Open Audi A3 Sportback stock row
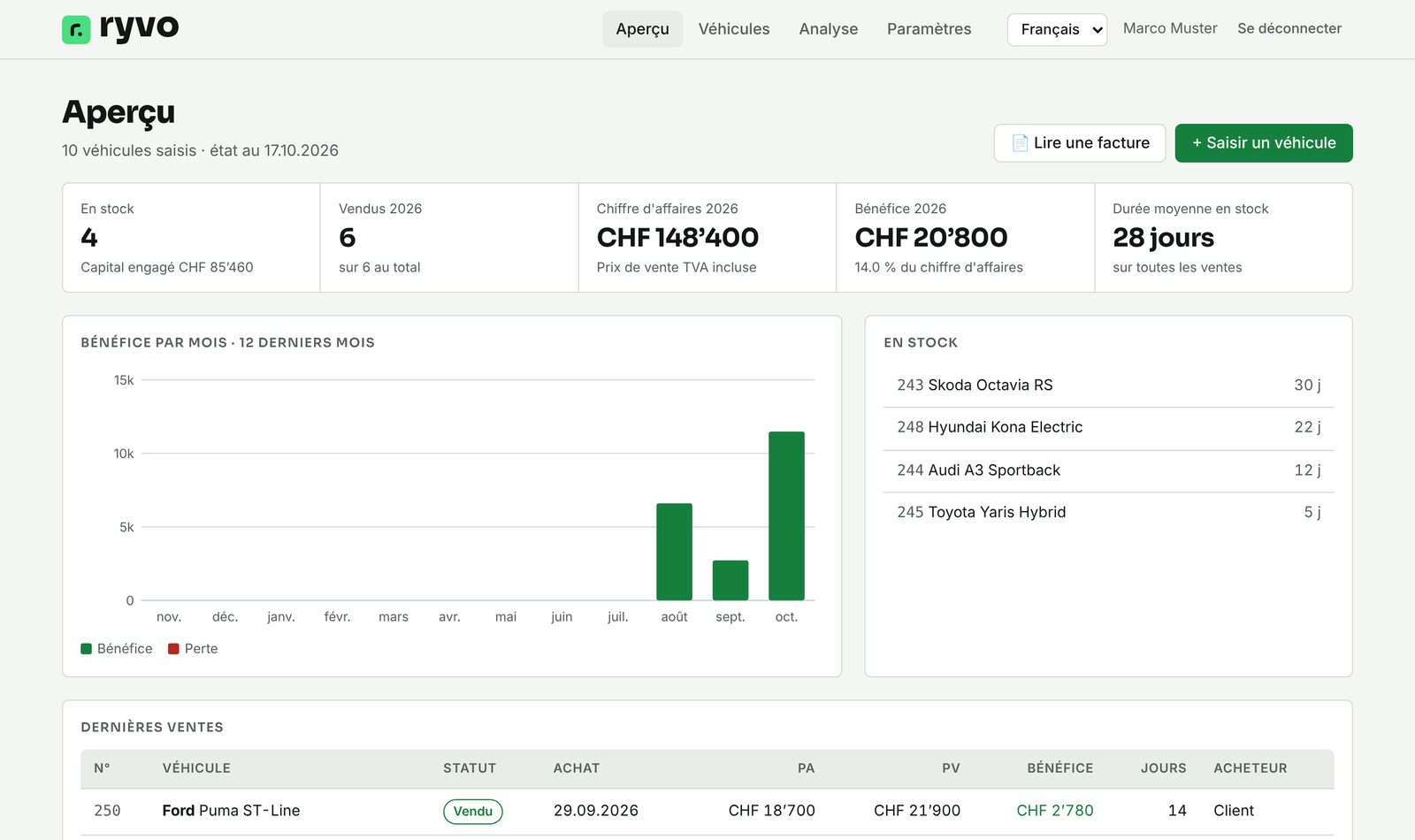 click(1108, 470)
